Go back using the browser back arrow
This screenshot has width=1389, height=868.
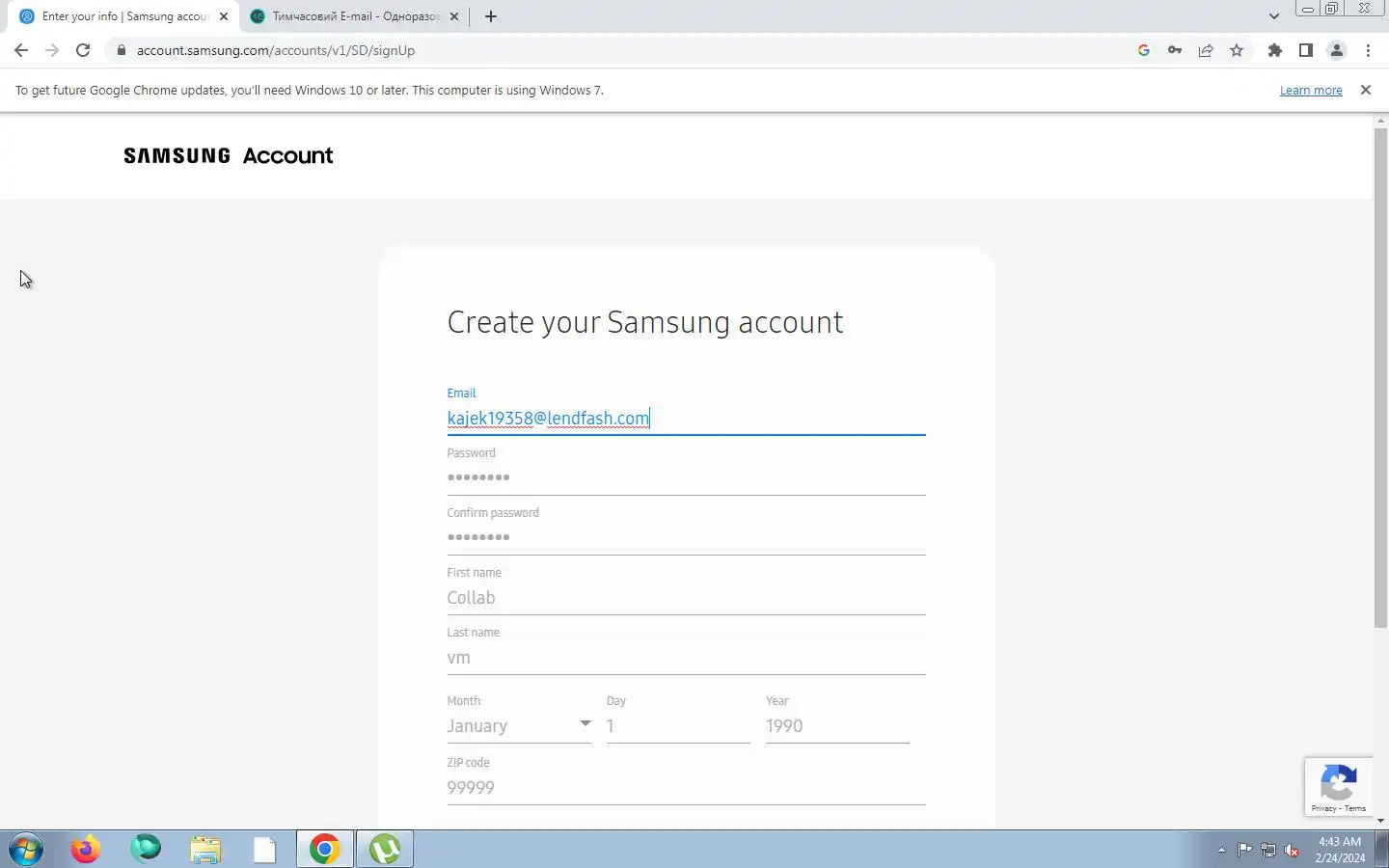[x=21, y=50]
